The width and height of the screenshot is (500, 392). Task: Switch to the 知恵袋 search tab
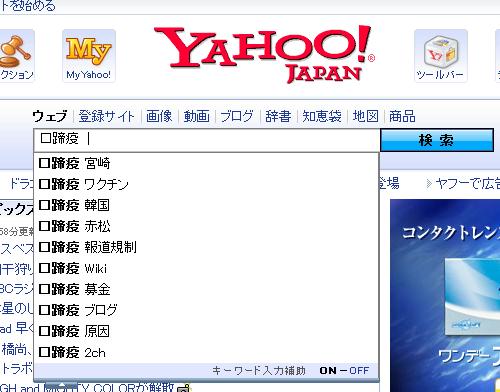tap(322, 116)
